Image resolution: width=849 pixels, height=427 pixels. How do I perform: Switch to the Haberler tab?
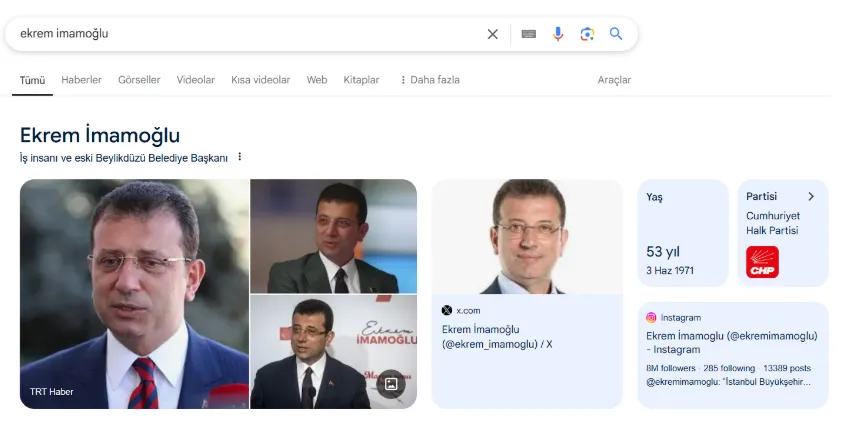click(x=81, y=80)
